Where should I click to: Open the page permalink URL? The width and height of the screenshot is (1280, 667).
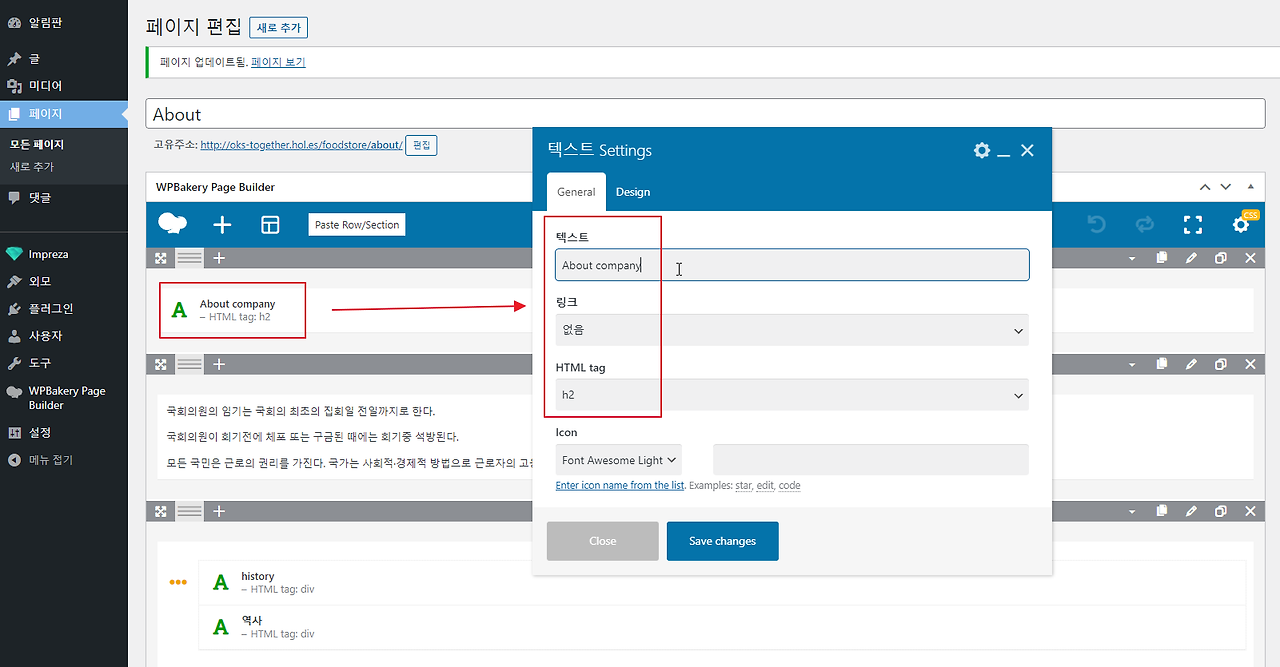(301, 145)
